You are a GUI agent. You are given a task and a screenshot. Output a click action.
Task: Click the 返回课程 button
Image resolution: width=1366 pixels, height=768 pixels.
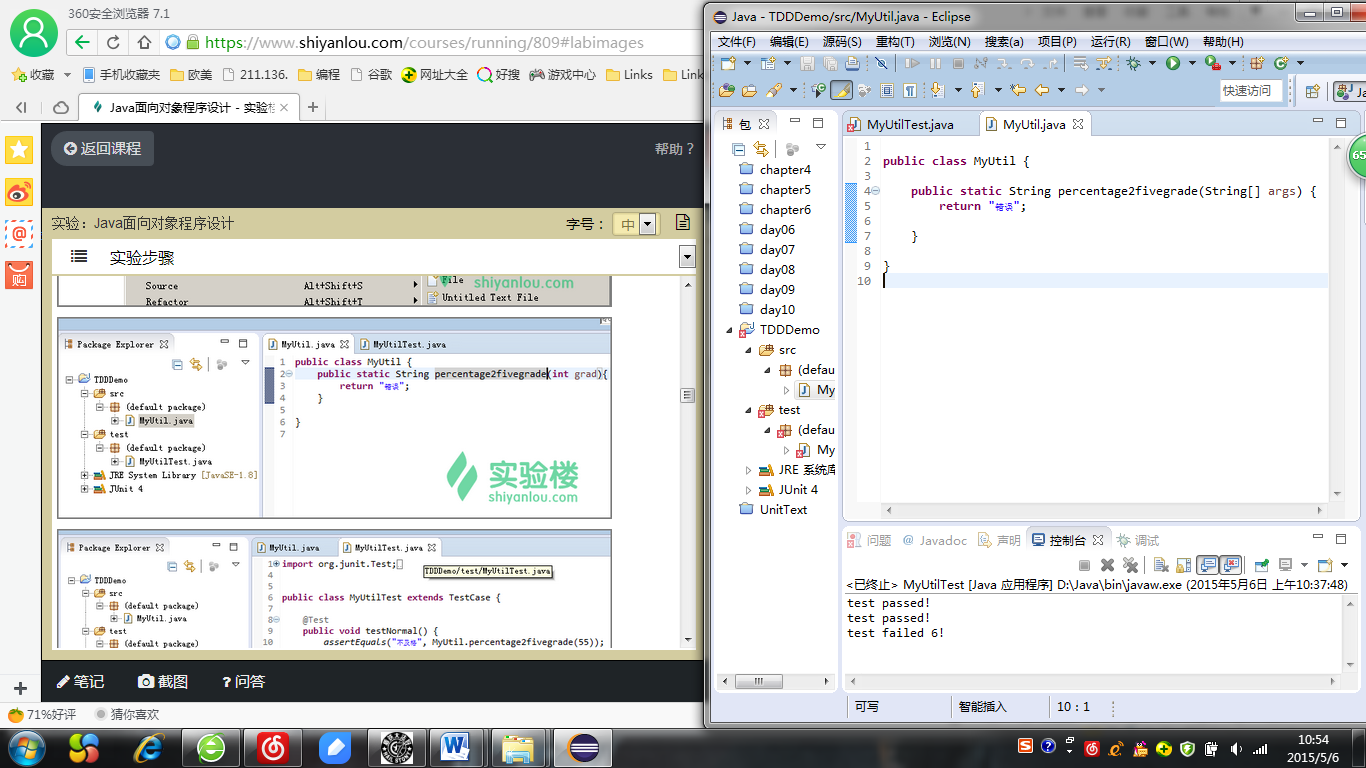[103, 149]
